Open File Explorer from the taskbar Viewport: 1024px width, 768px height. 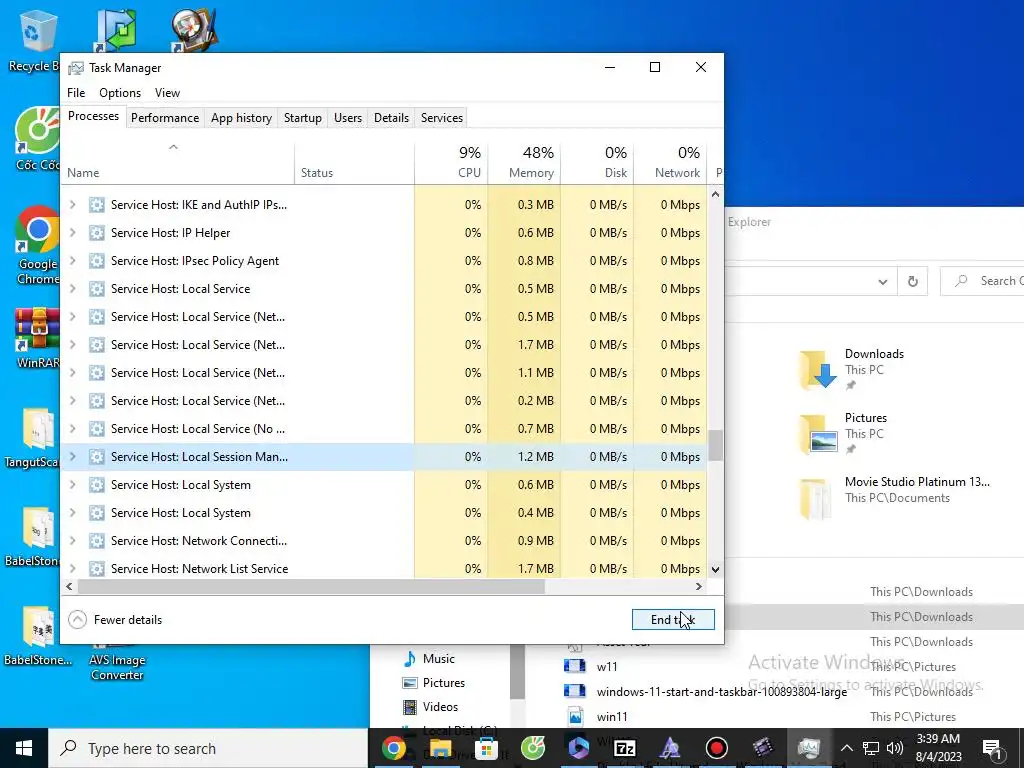[x=440, y=748]
